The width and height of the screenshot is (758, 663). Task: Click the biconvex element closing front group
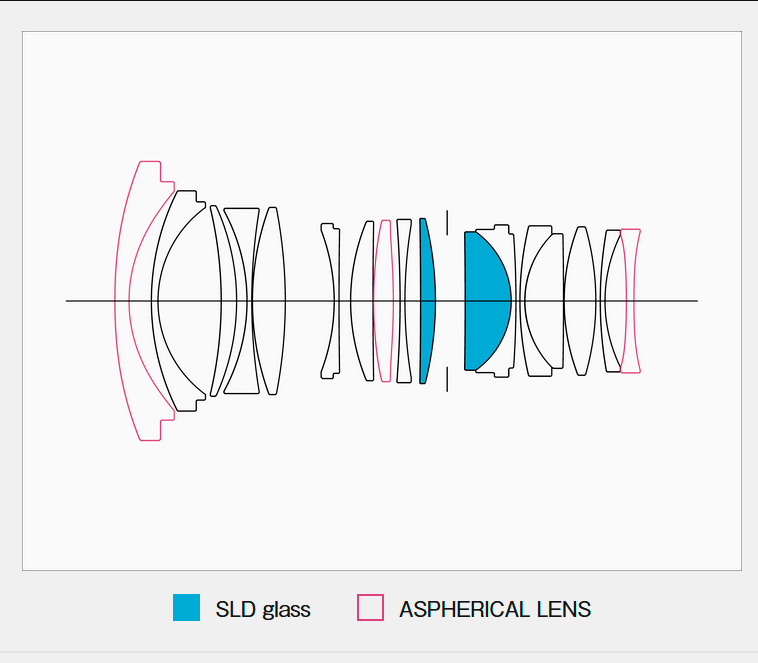point(269,301)
